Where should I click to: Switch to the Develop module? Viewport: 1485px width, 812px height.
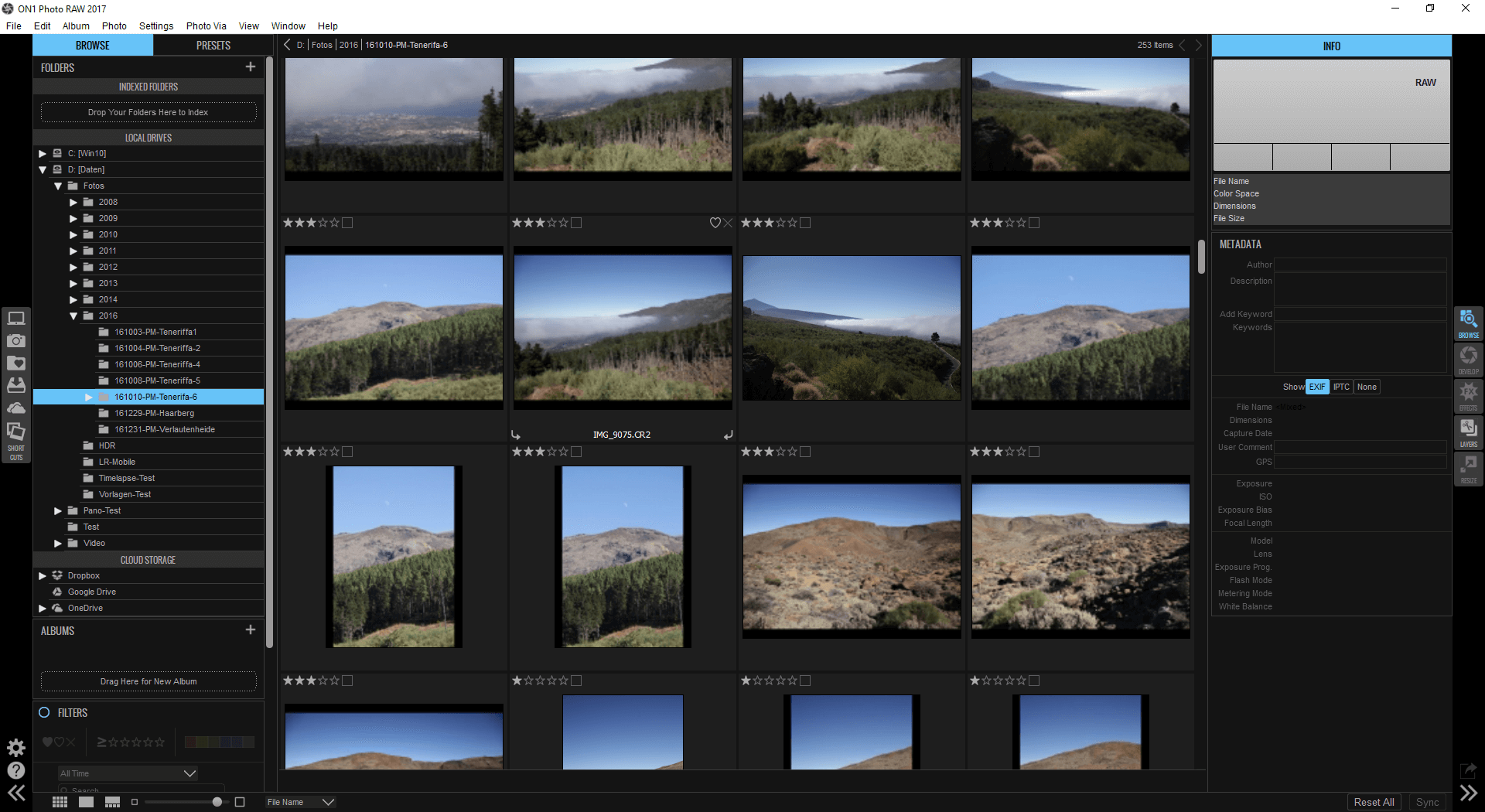point(1468,359)
